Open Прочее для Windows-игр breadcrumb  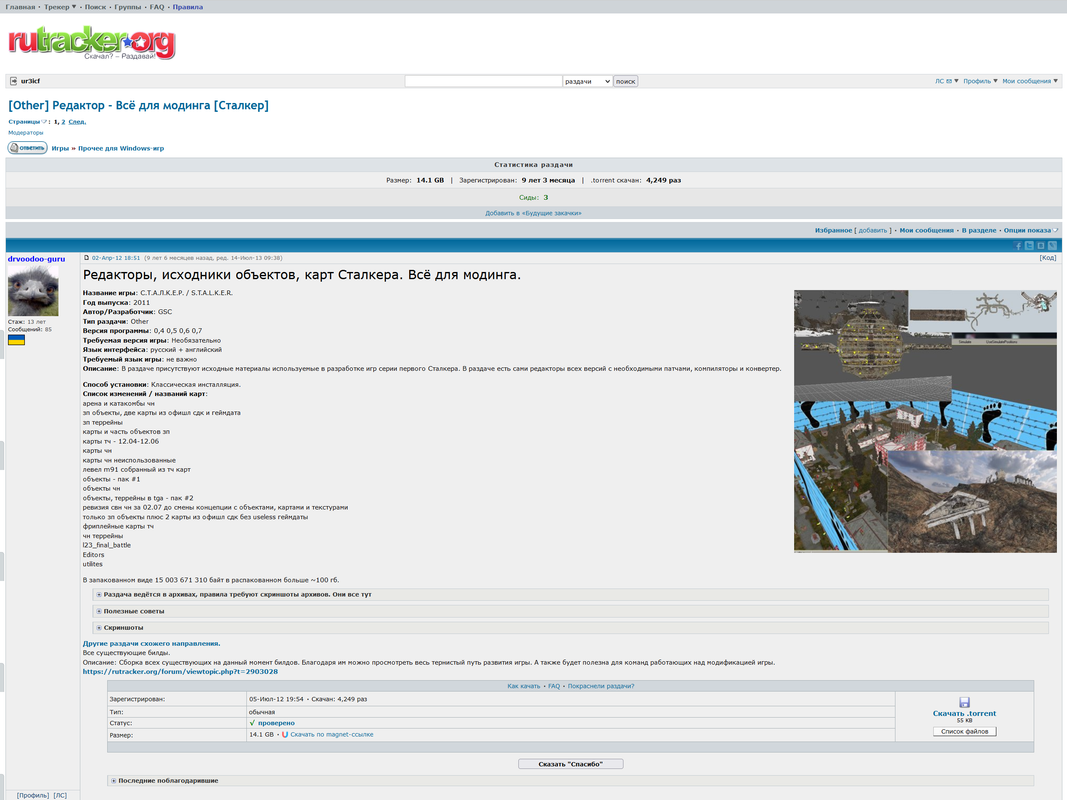coord(121,148)
